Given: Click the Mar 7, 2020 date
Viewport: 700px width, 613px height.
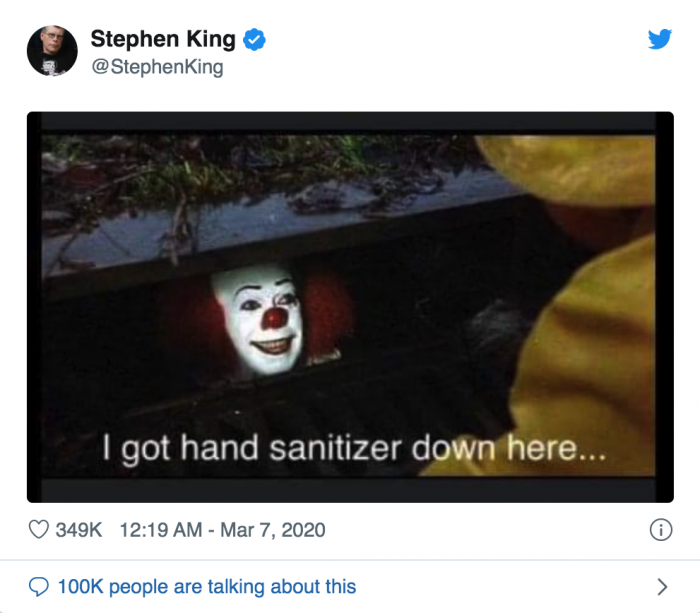Looking at the screenshot, I should (269, 530).
